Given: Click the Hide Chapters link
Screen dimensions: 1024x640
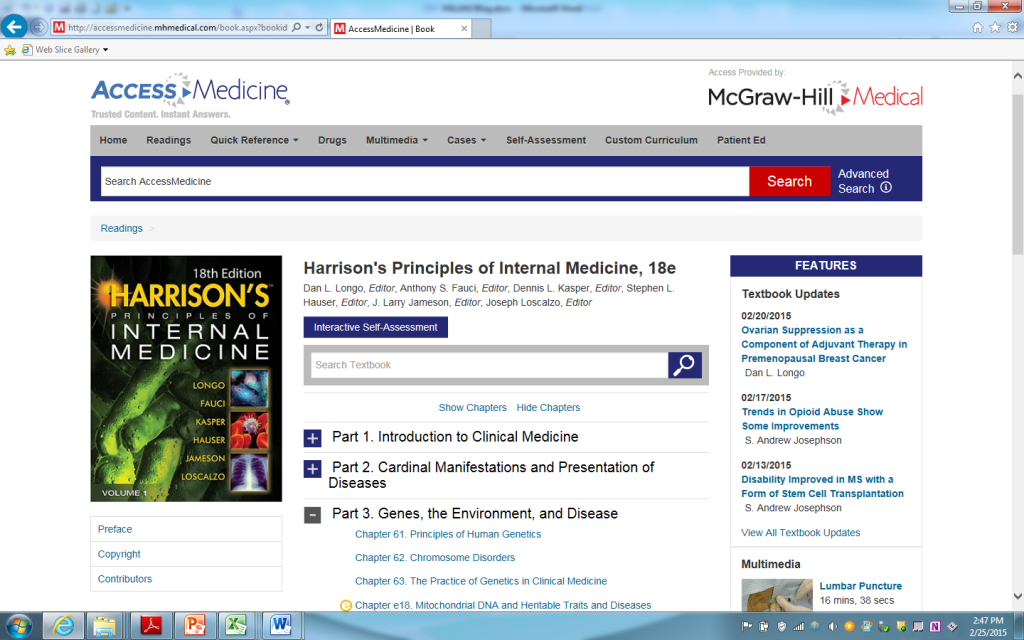Looking at the screenshot, I should (548, 408).
